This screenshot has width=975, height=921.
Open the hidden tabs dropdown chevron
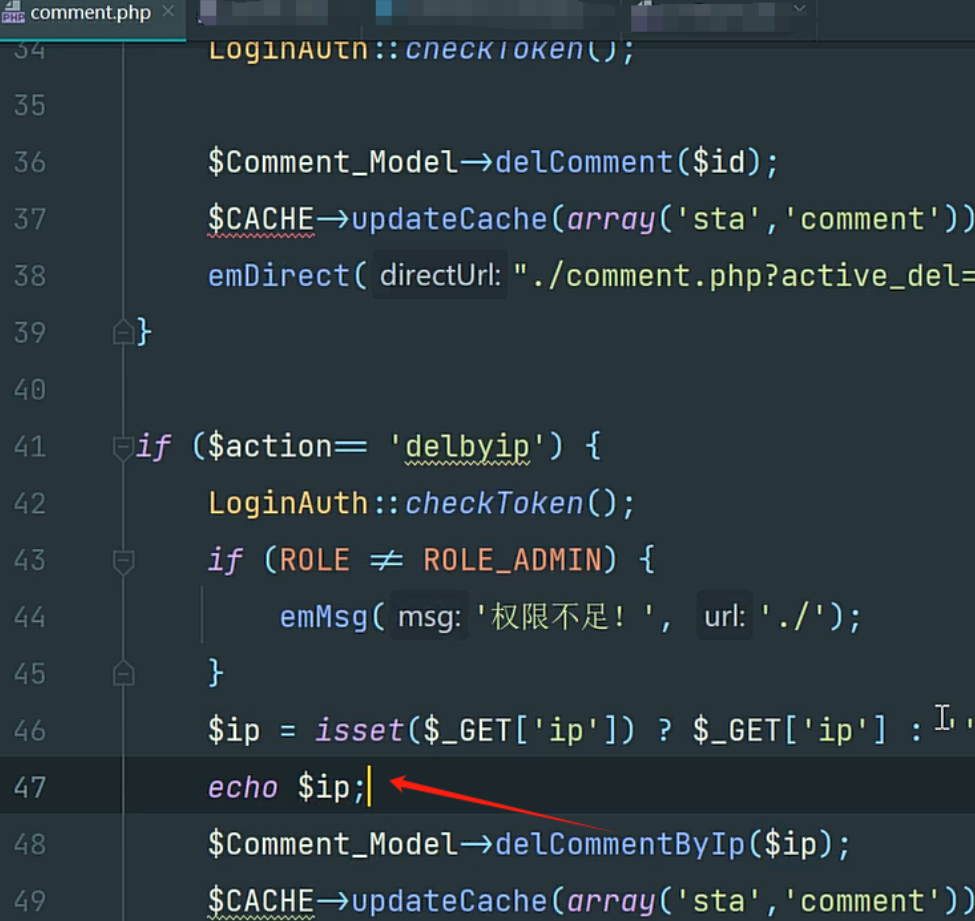tap(798, 9)
